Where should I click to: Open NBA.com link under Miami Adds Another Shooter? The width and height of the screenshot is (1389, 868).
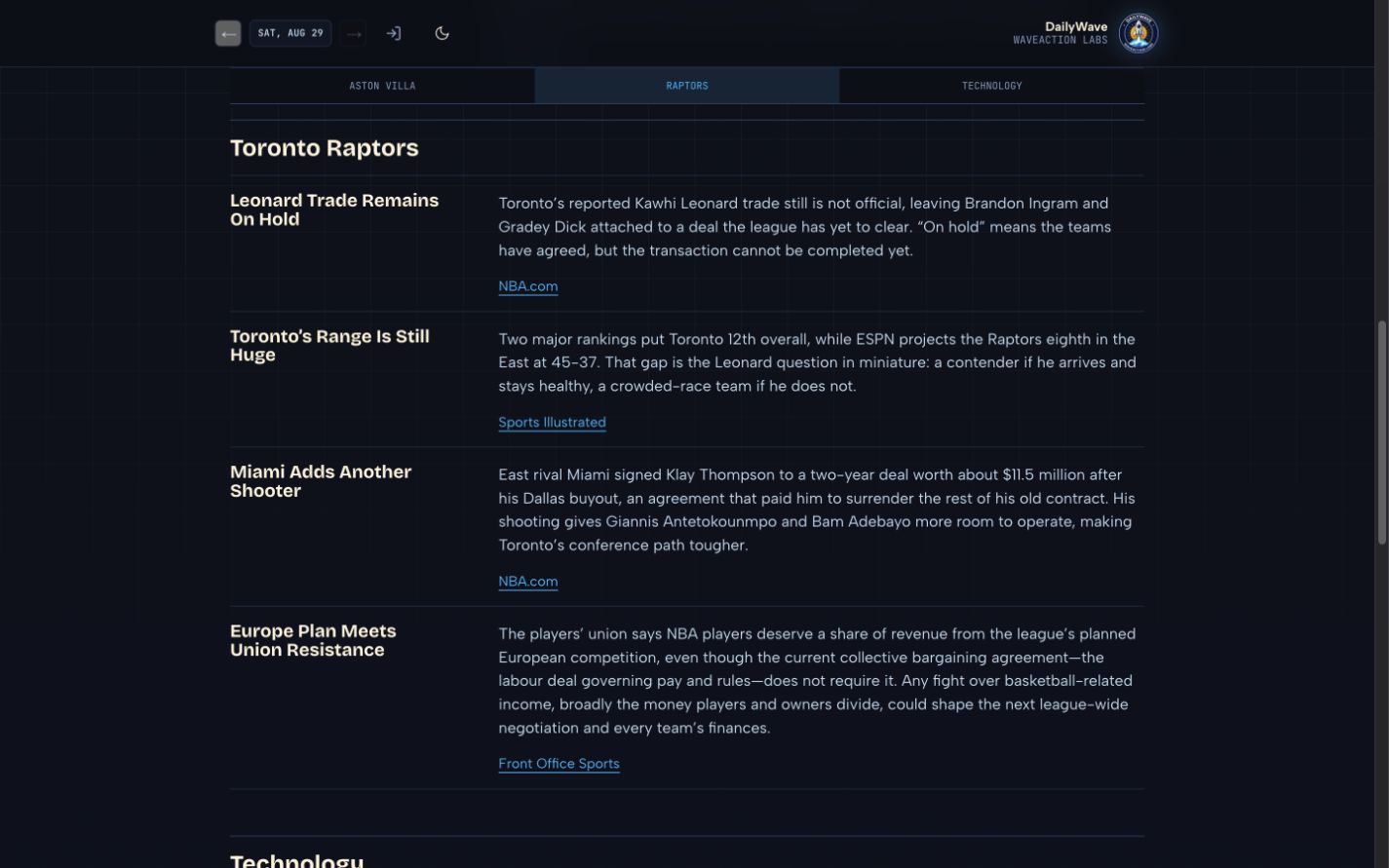point(528,582)
